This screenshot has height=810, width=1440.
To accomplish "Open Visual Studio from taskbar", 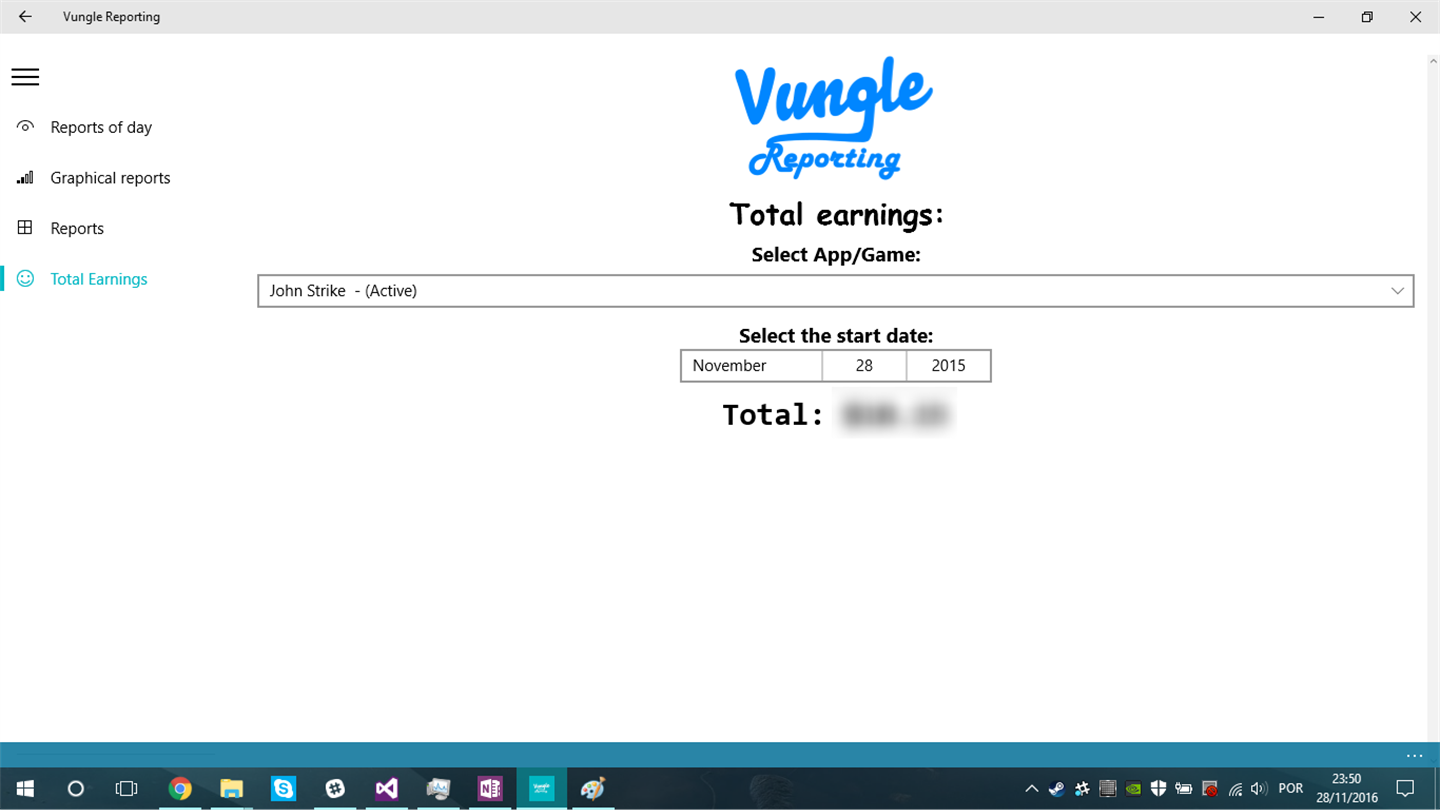I will click(387, 789).
